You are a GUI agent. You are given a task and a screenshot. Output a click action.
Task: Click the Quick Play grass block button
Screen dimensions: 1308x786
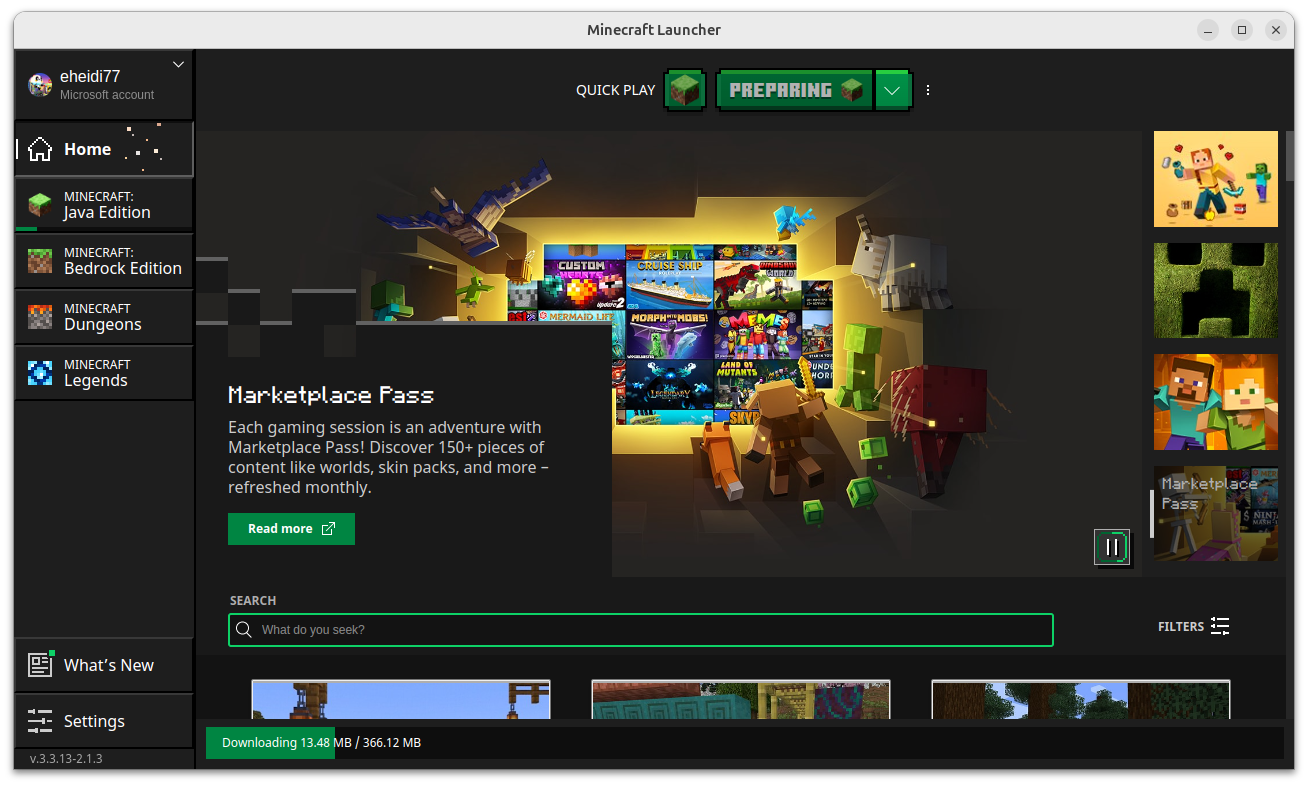click(686, 90)
